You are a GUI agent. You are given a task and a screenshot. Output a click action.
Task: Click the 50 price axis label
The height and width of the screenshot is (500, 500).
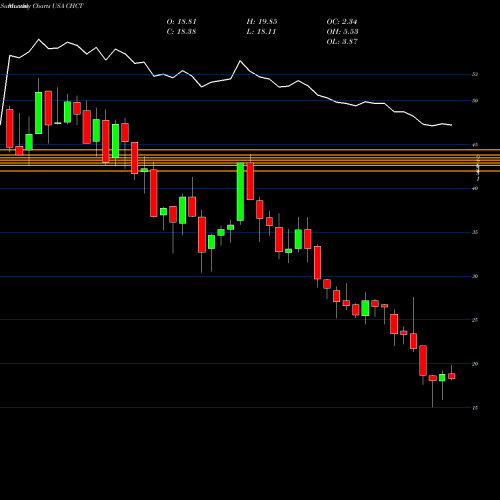(475, 101)
